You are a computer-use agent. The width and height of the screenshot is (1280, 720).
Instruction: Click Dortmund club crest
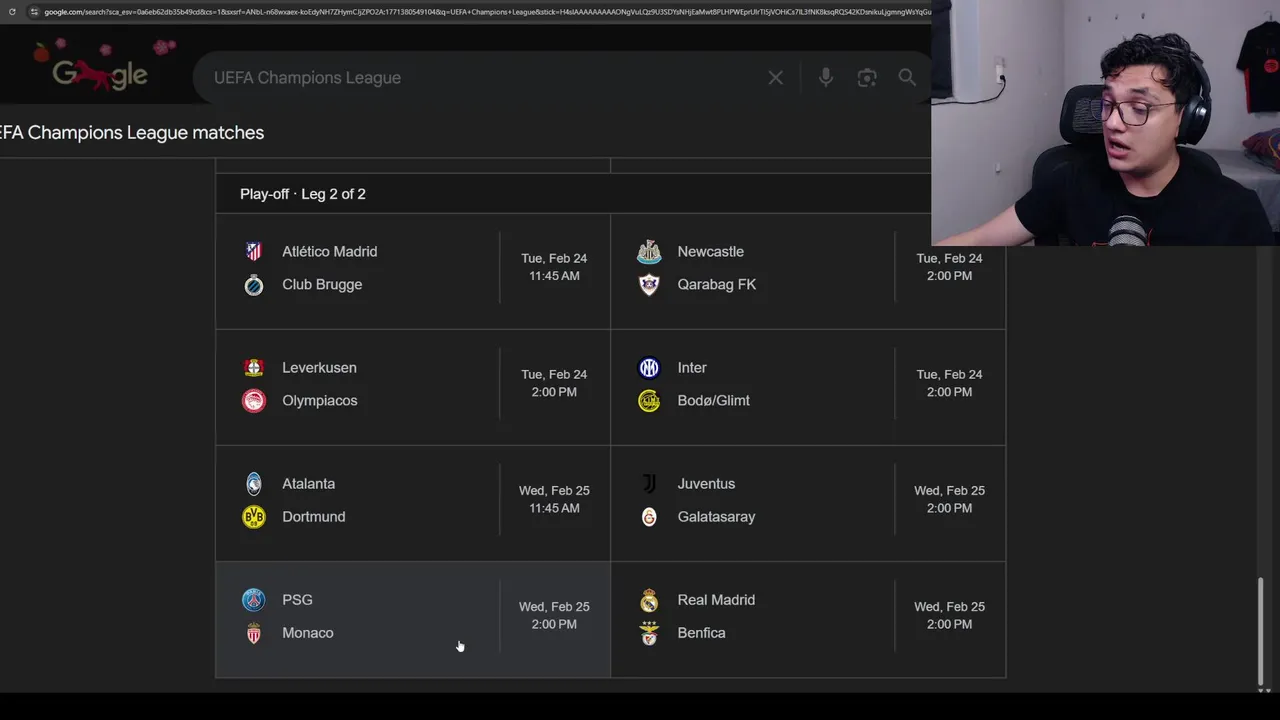pos(254,517)
